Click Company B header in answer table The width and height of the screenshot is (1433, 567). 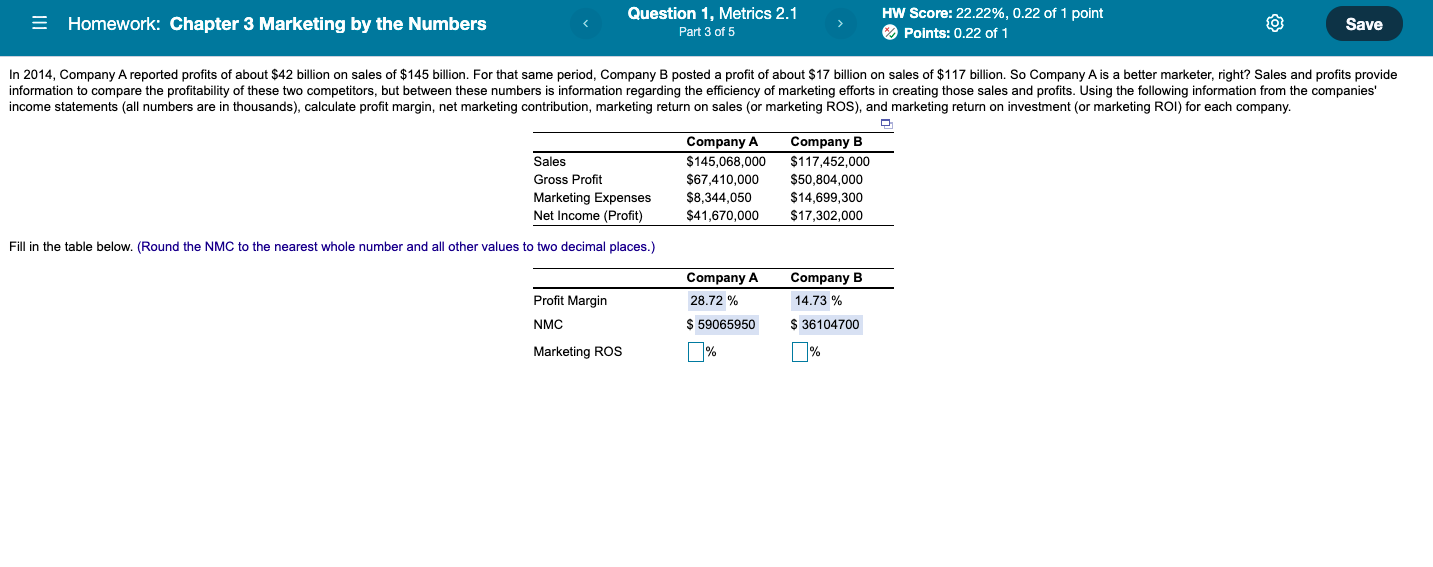tap(826, 277)
